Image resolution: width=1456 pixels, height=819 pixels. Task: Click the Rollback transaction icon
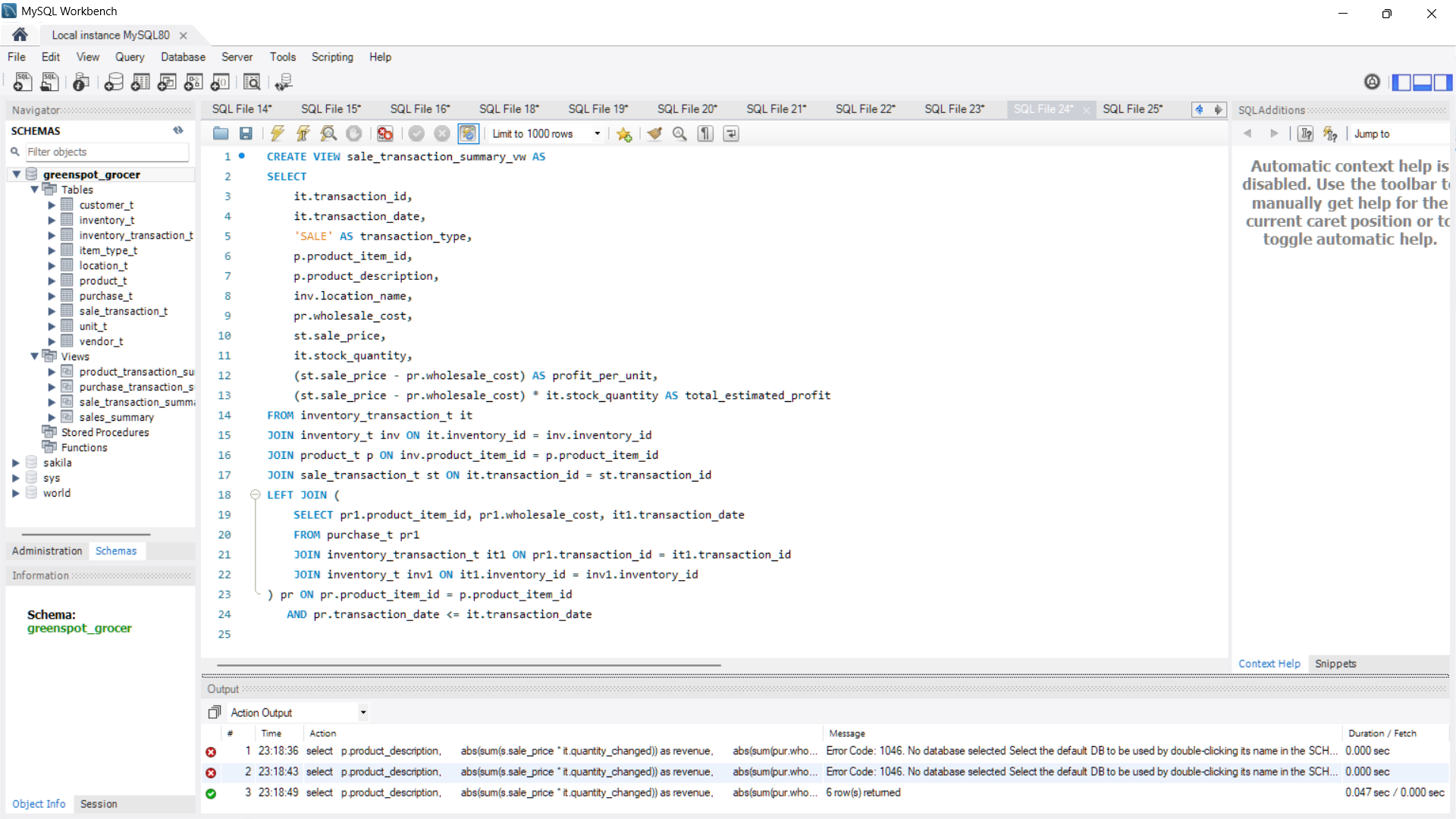[442, 133]
